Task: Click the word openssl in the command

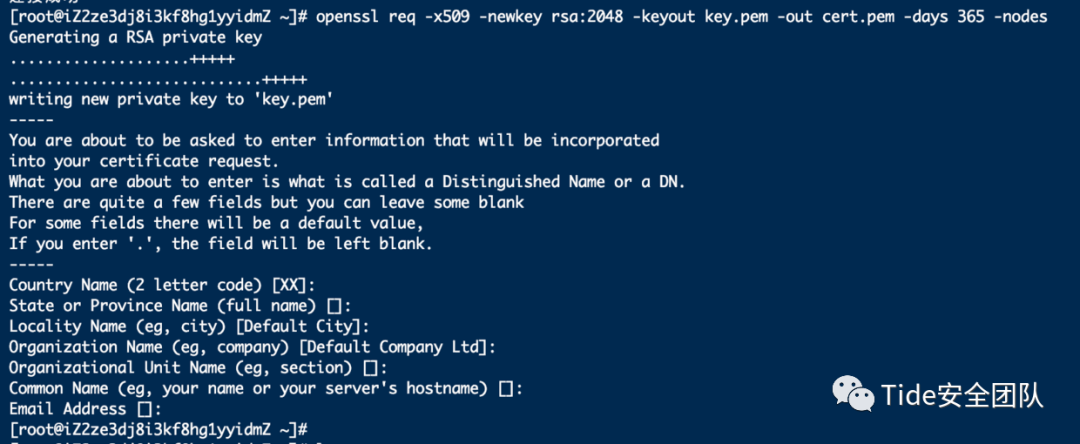Action: [345, 18]
